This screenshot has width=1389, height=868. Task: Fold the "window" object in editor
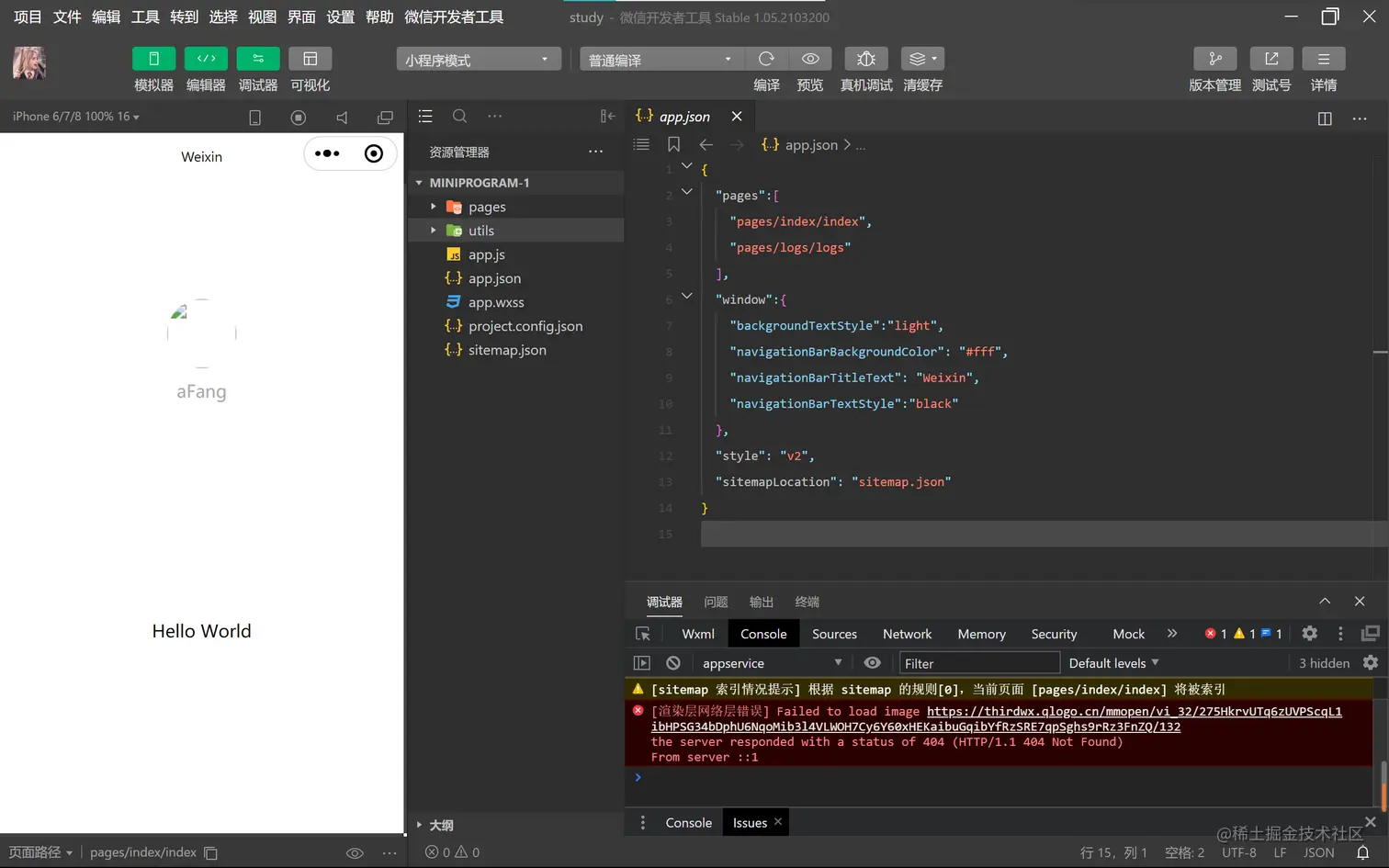(x=686, y=296)
